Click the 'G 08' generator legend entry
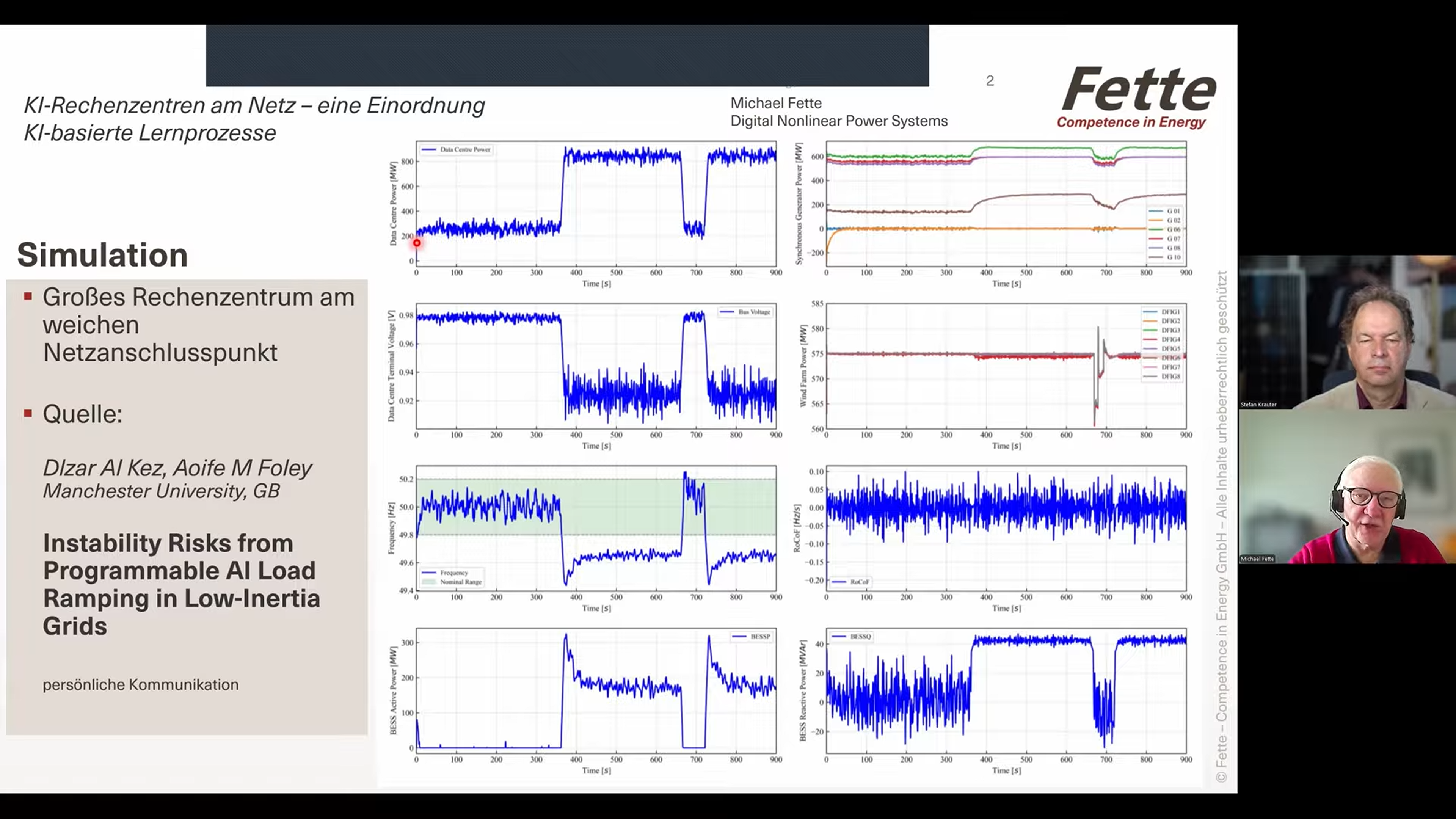This screenshot has width=1456, height=819. pyautogui.click(x=1164, y=248)
